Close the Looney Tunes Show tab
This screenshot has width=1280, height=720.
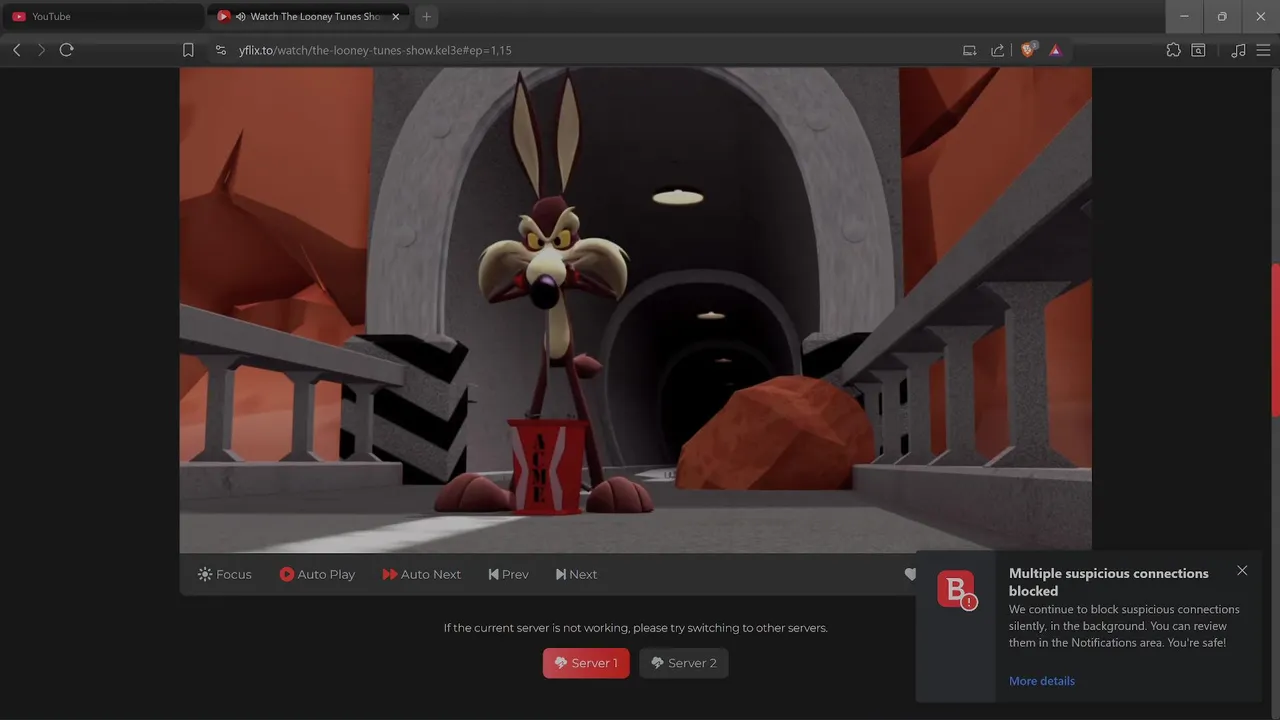[395, 16]
